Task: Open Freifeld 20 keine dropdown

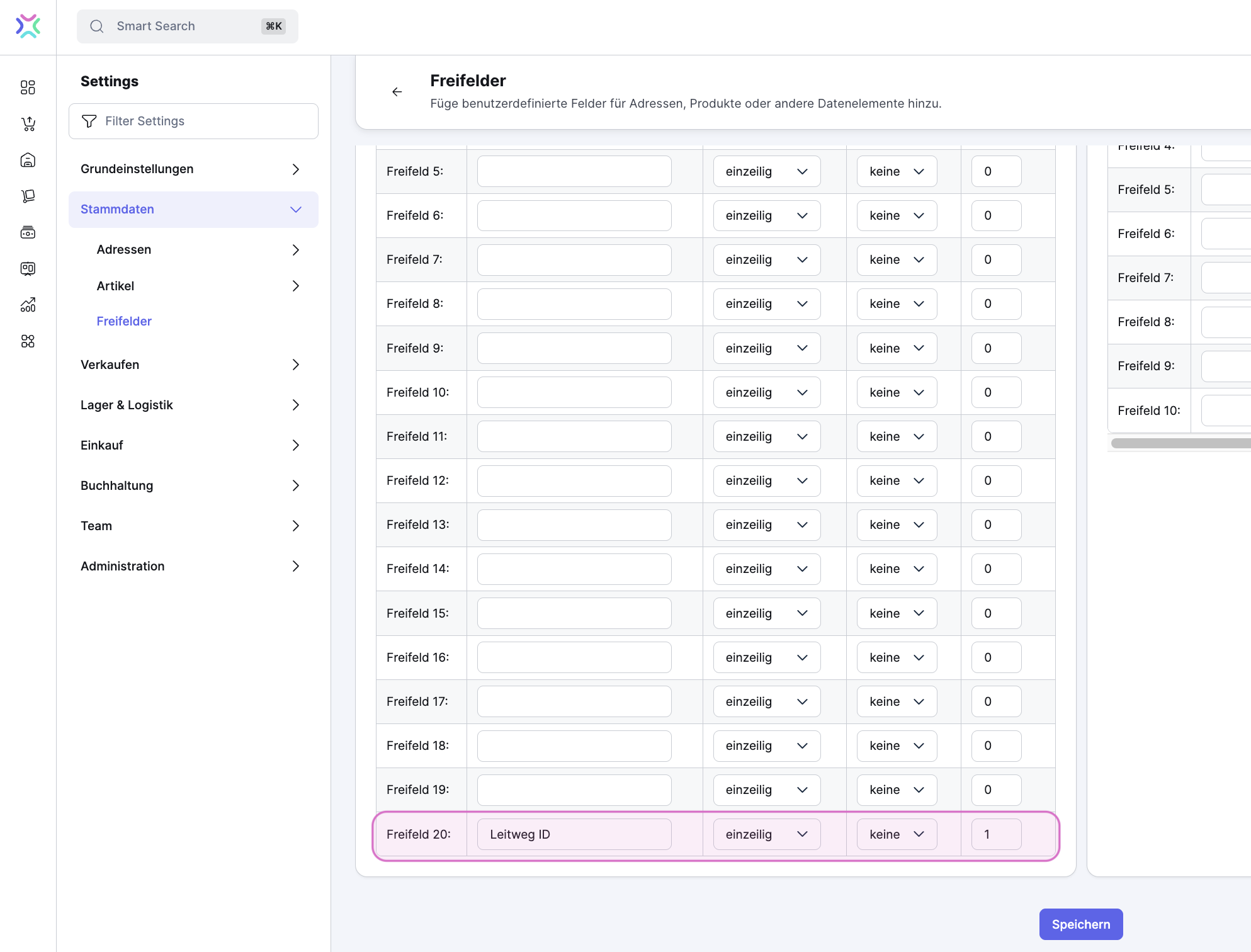Action: [897, 834]
